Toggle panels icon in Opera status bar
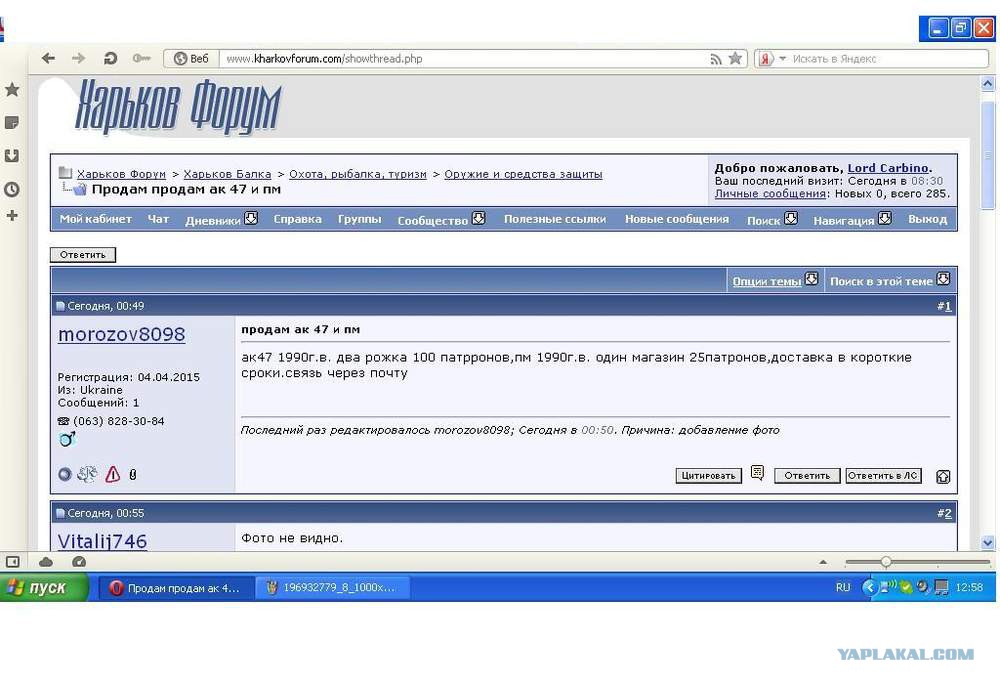 pos(12,562)
